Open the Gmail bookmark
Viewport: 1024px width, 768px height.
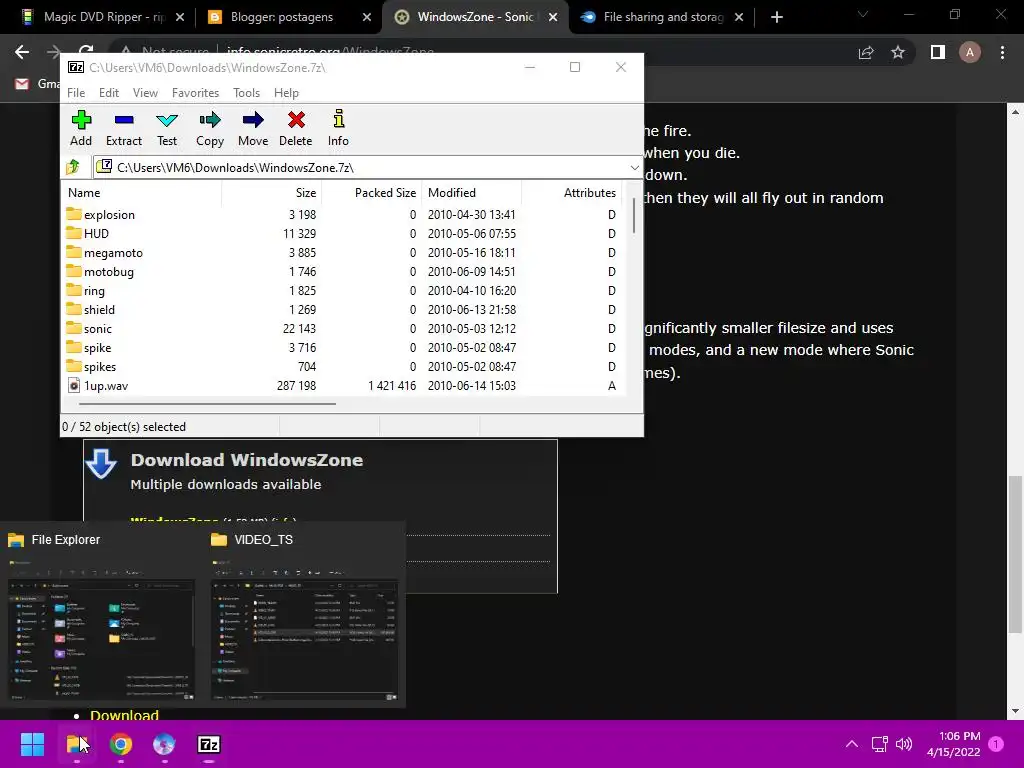click(x=36, y=84)
